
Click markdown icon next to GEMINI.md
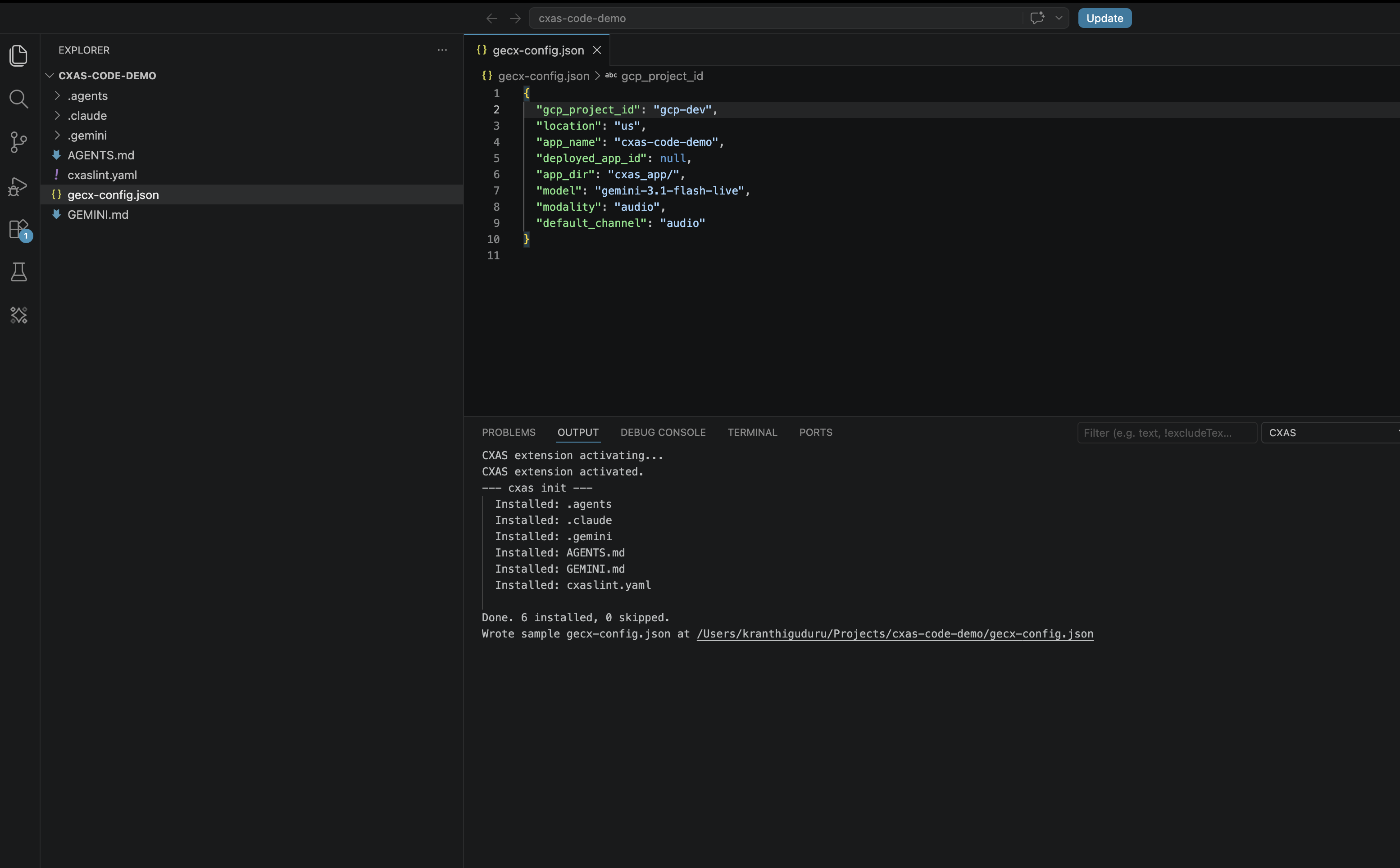click(56, 214)
